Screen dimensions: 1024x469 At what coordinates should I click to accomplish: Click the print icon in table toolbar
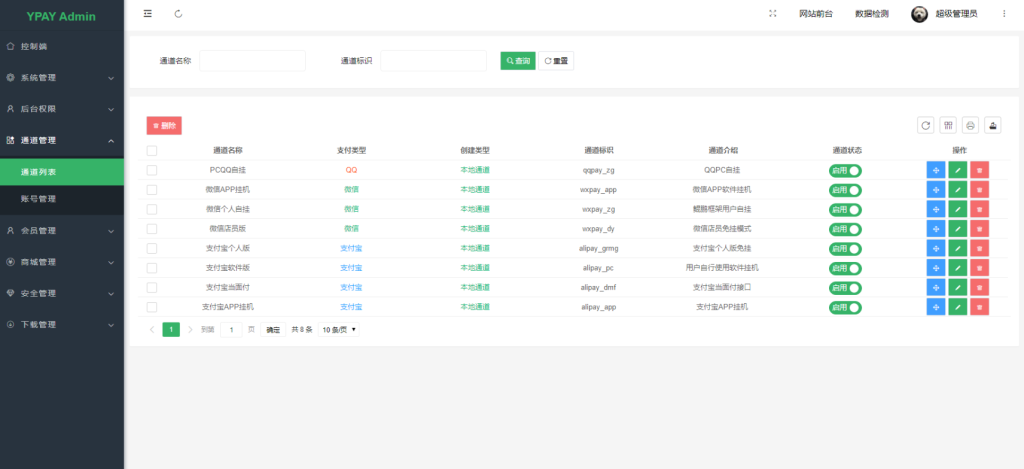coord(970,125)
